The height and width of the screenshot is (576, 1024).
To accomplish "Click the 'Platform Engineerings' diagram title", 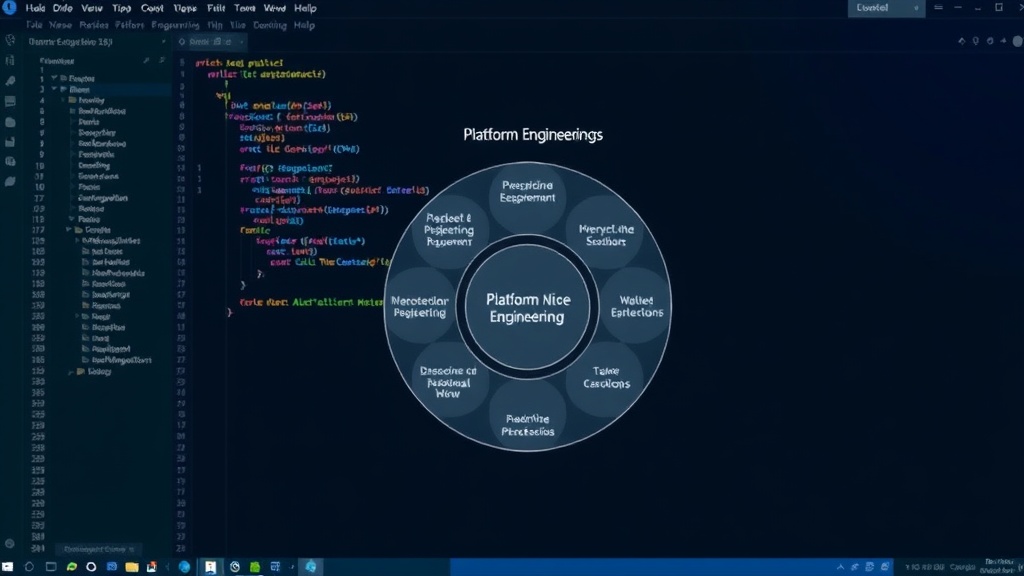I will pos(533,135).
